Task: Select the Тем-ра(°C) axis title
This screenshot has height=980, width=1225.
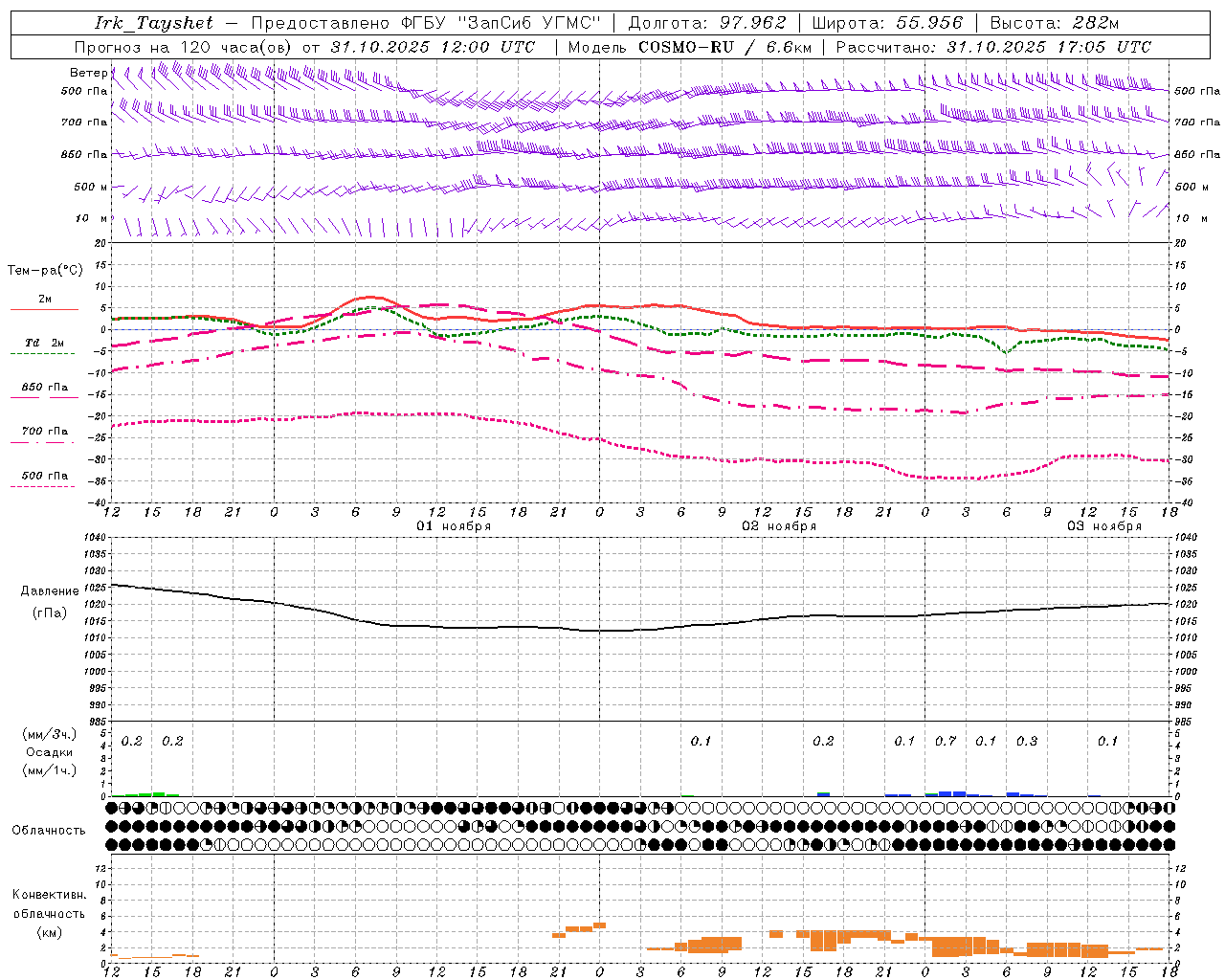Action: click(45, 271)
